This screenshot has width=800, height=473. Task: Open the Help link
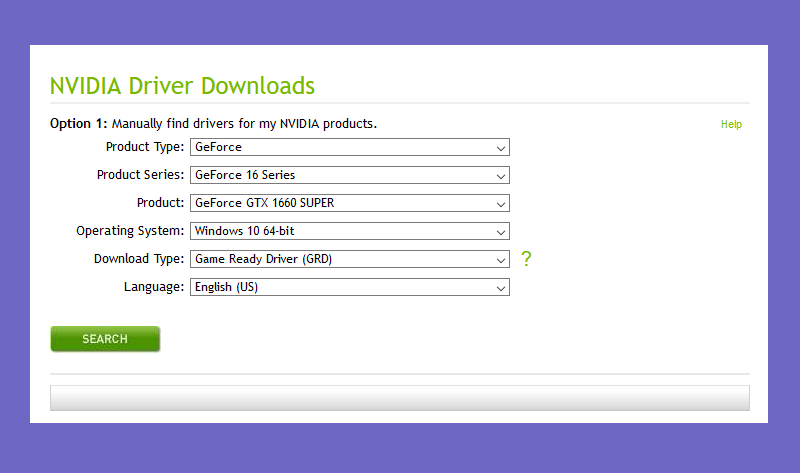tap(731, 125)
